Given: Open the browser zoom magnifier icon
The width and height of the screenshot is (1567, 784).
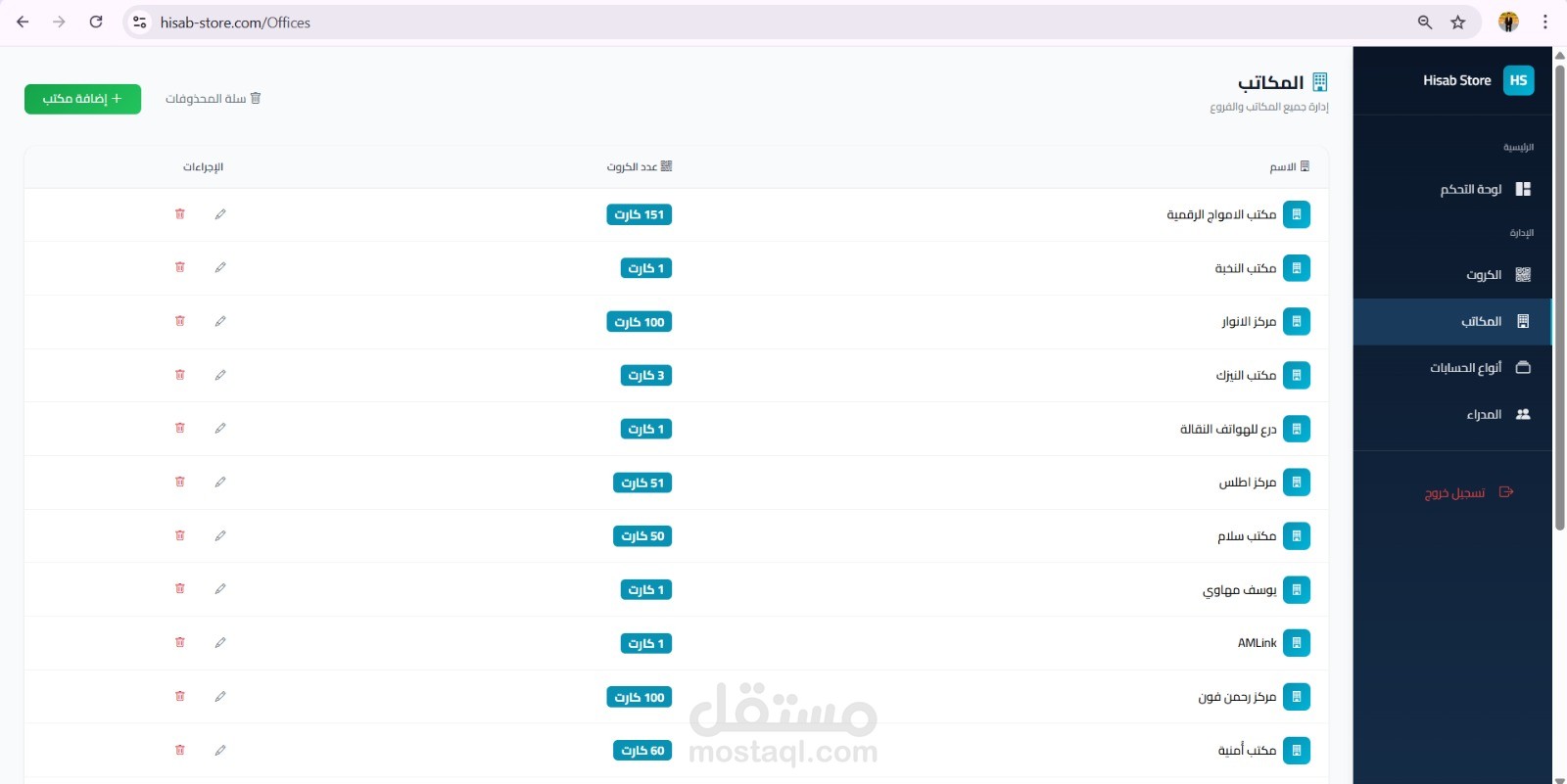Looking at the screenshot, I should pyautogui.click(x=1425, y=23).
